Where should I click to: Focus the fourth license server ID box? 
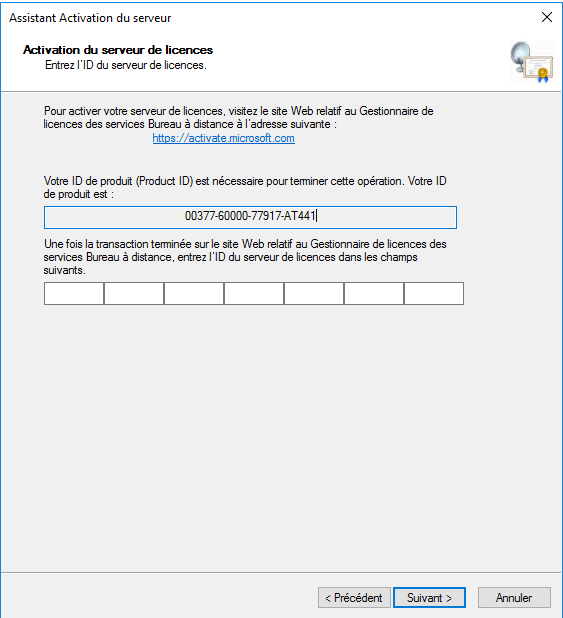click(x=254, y=293)
